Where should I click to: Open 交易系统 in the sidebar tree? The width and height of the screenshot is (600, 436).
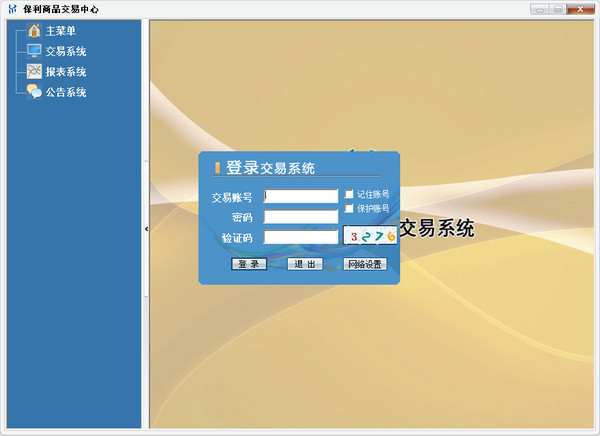coord(66,51)
